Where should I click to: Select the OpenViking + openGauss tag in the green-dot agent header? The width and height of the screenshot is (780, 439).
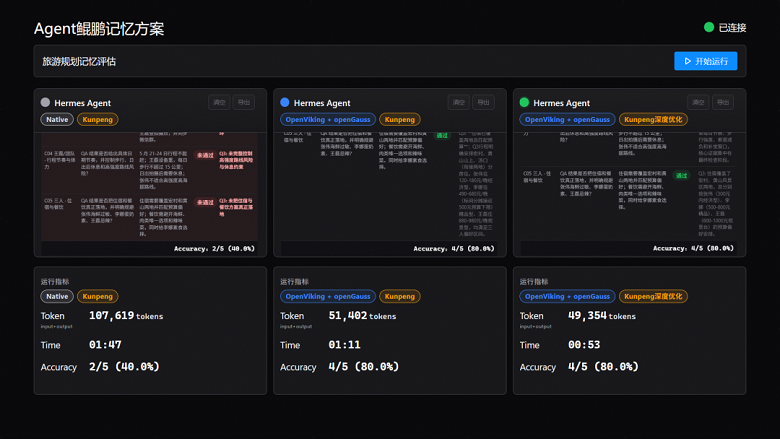click(x=568, y=119)
